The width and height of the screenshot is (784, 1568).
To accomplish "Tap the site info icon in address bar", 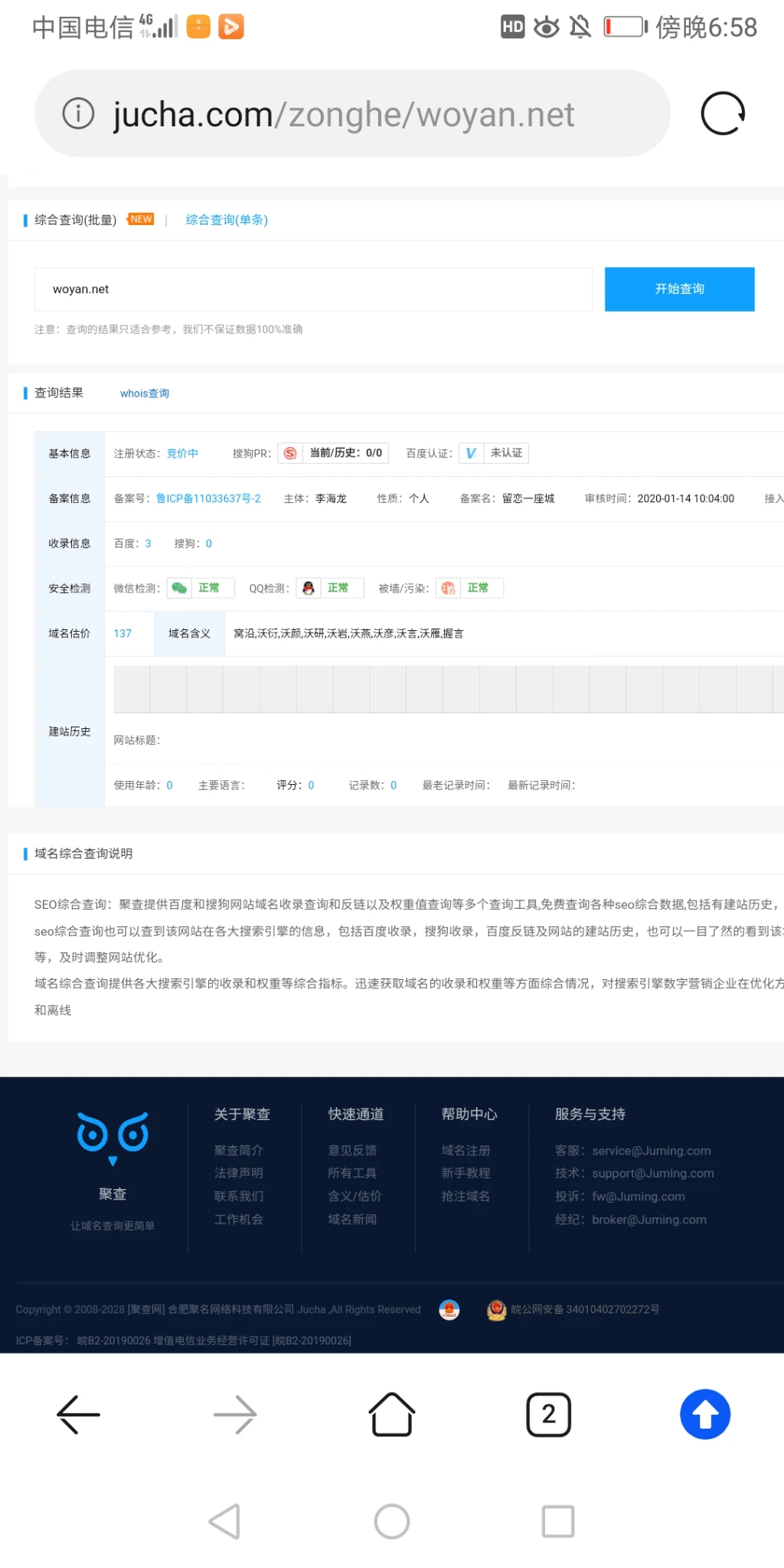I will (x=78, y=114).
